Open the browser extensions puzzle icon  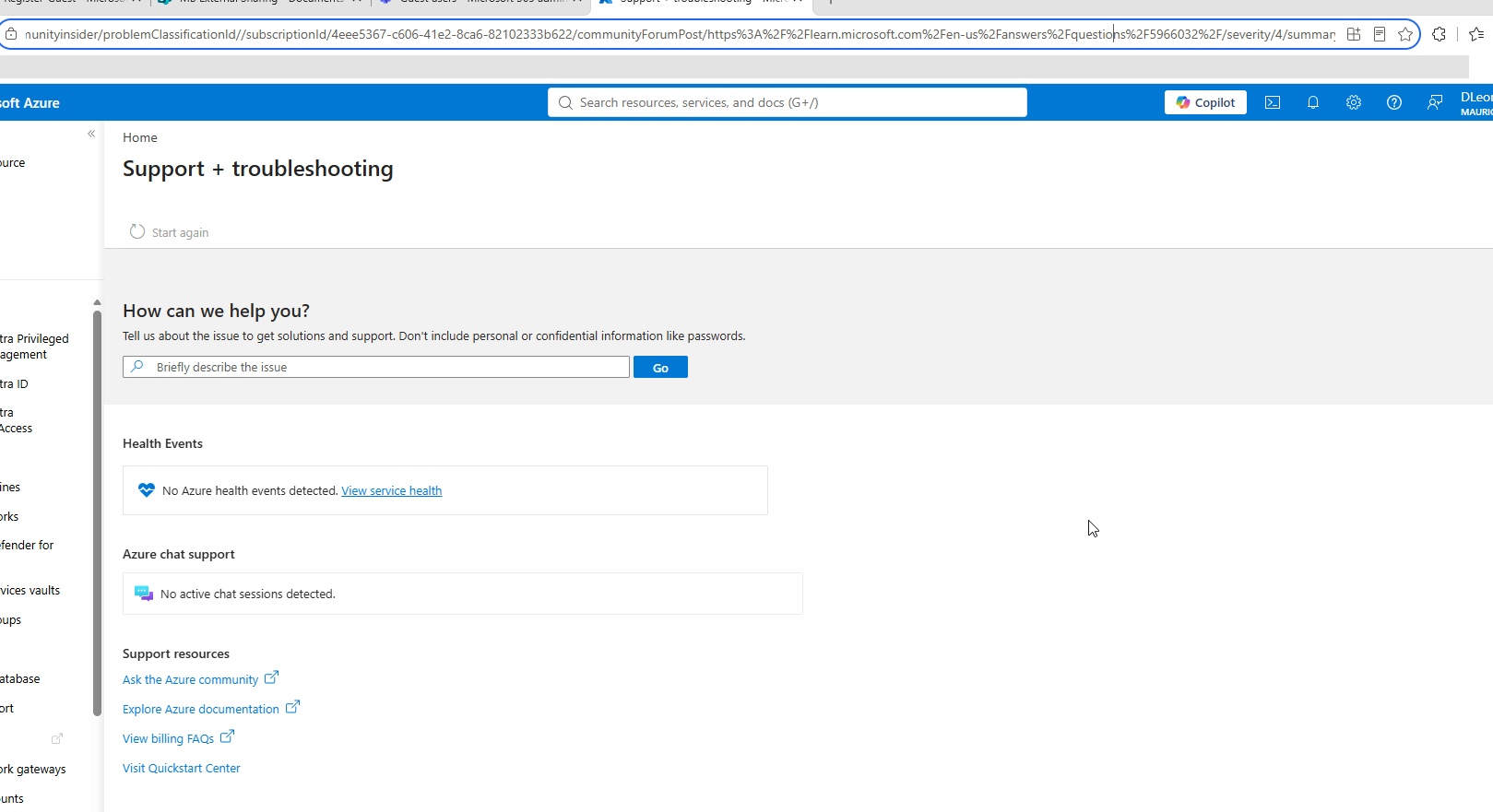(x=1440, y=34)
